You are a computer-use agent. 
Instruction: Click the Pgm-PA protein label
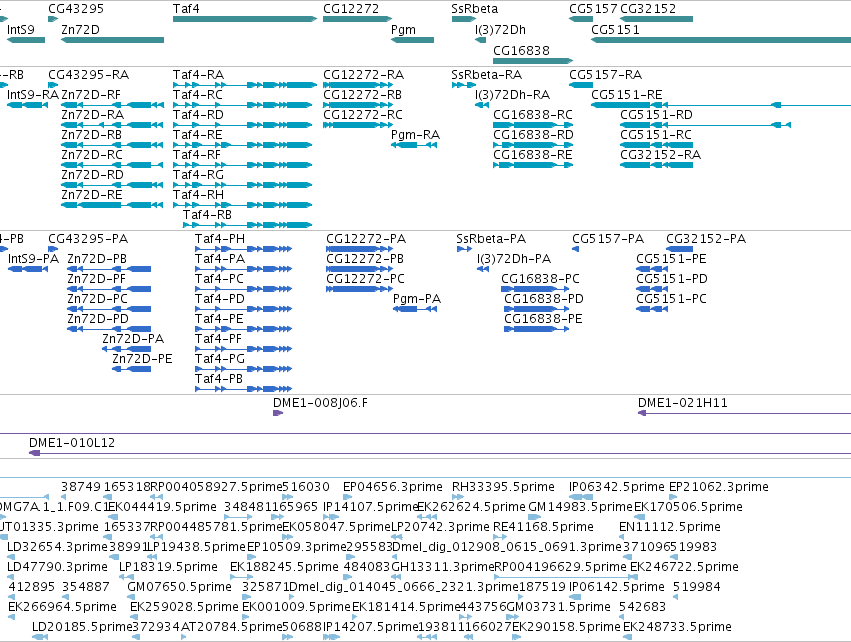pyautogui.click(x=417, y=299)
